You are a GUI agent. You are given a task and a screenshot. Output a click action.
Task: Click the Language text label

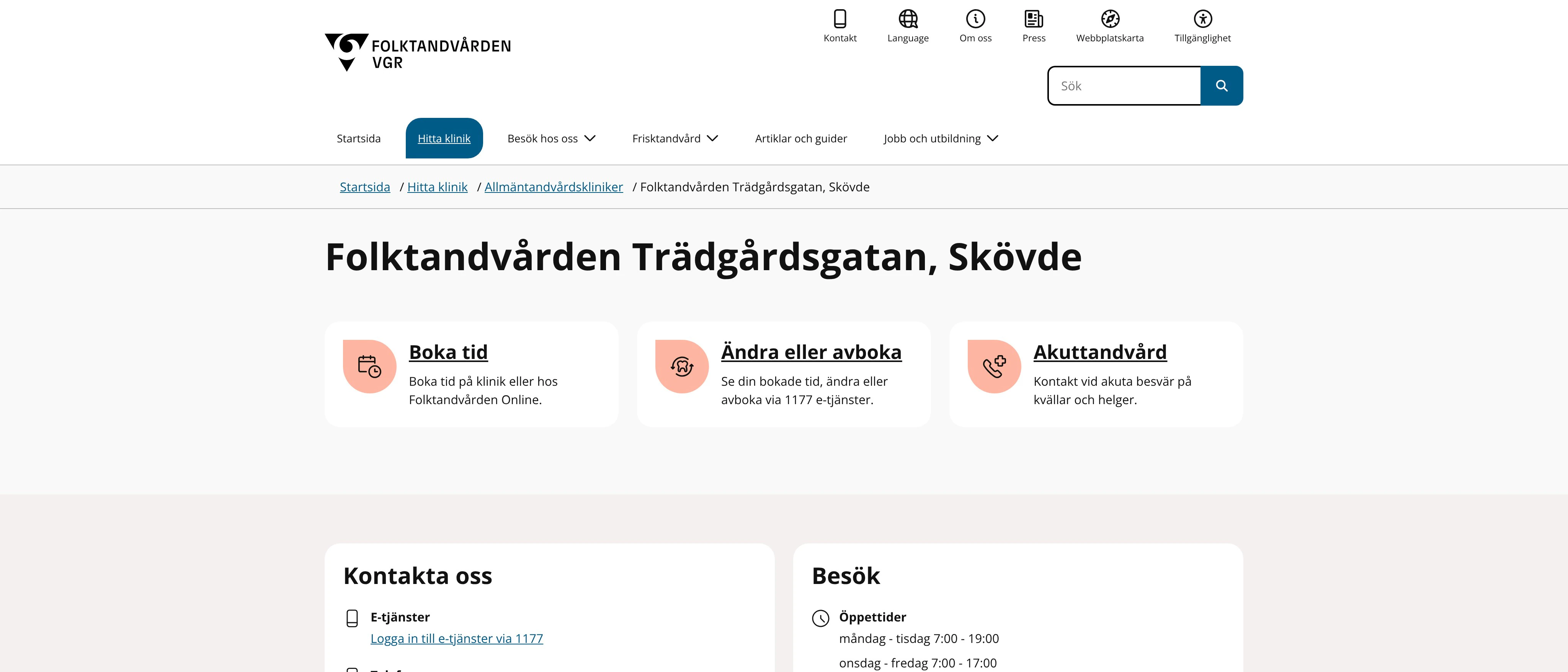(908, 38)
